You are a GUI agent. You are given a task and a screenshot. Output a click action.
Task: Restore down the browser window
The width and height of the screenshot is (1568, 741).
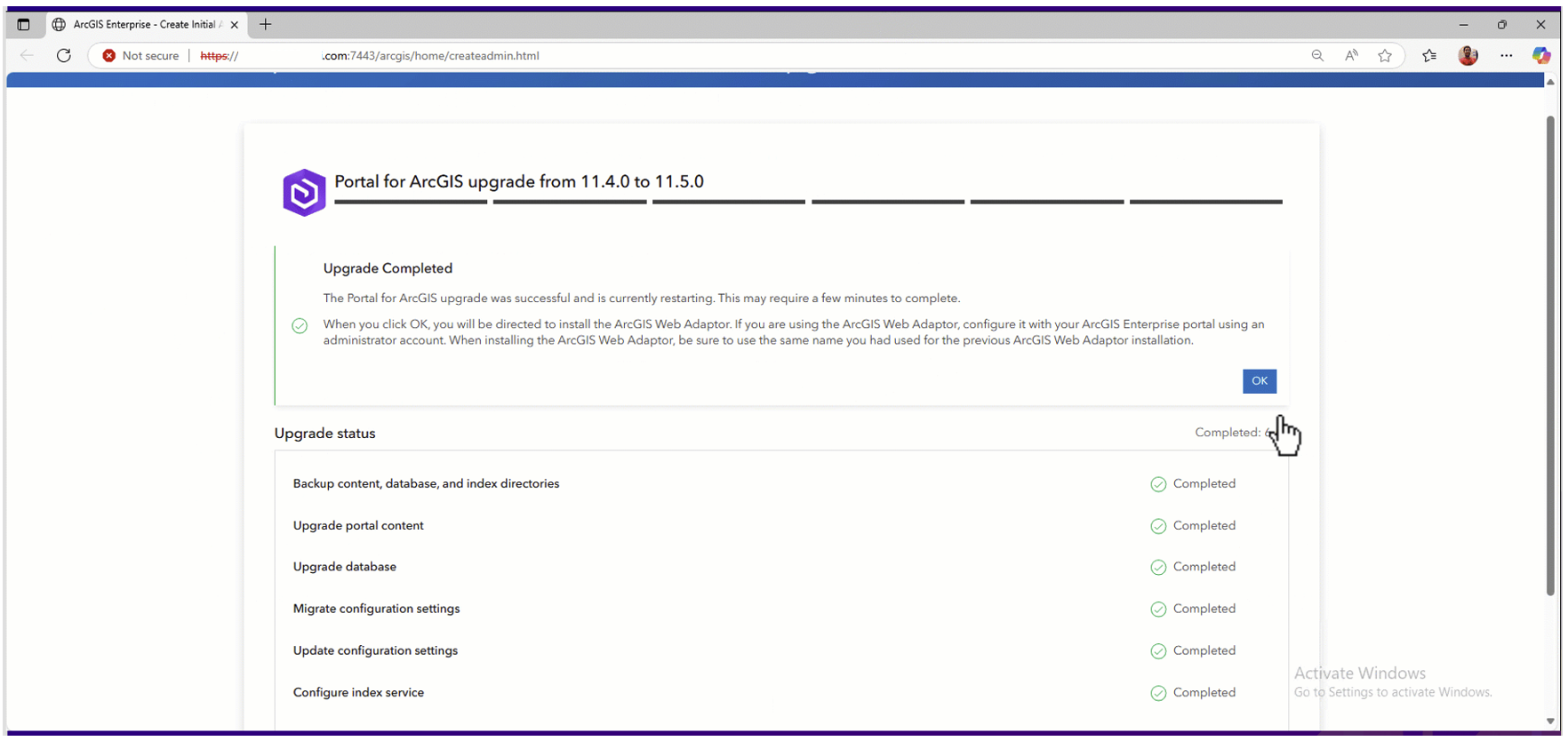(1501, 24)
